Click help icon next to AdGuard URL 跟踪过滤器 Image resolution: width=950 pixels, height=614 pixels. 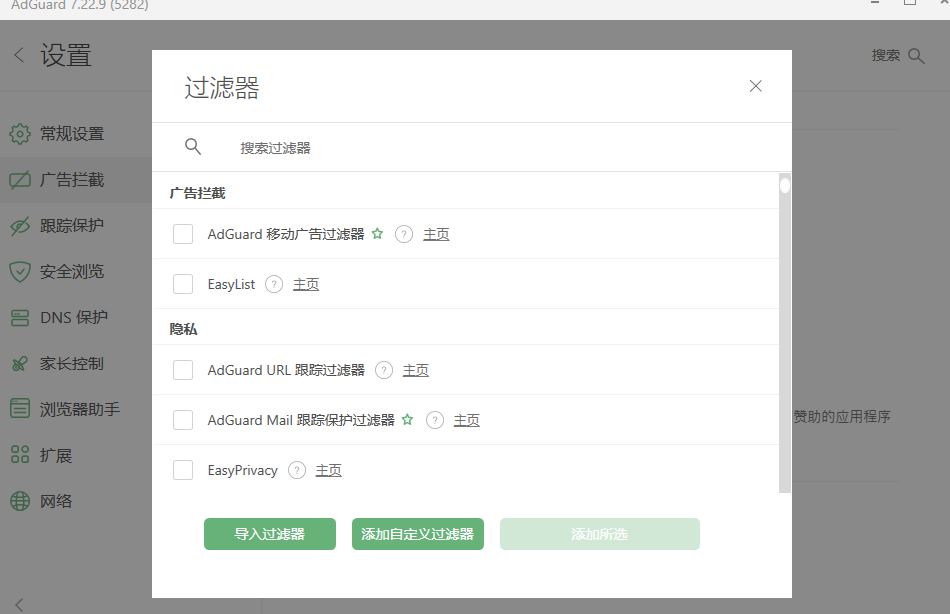click(x=384, y=370)
